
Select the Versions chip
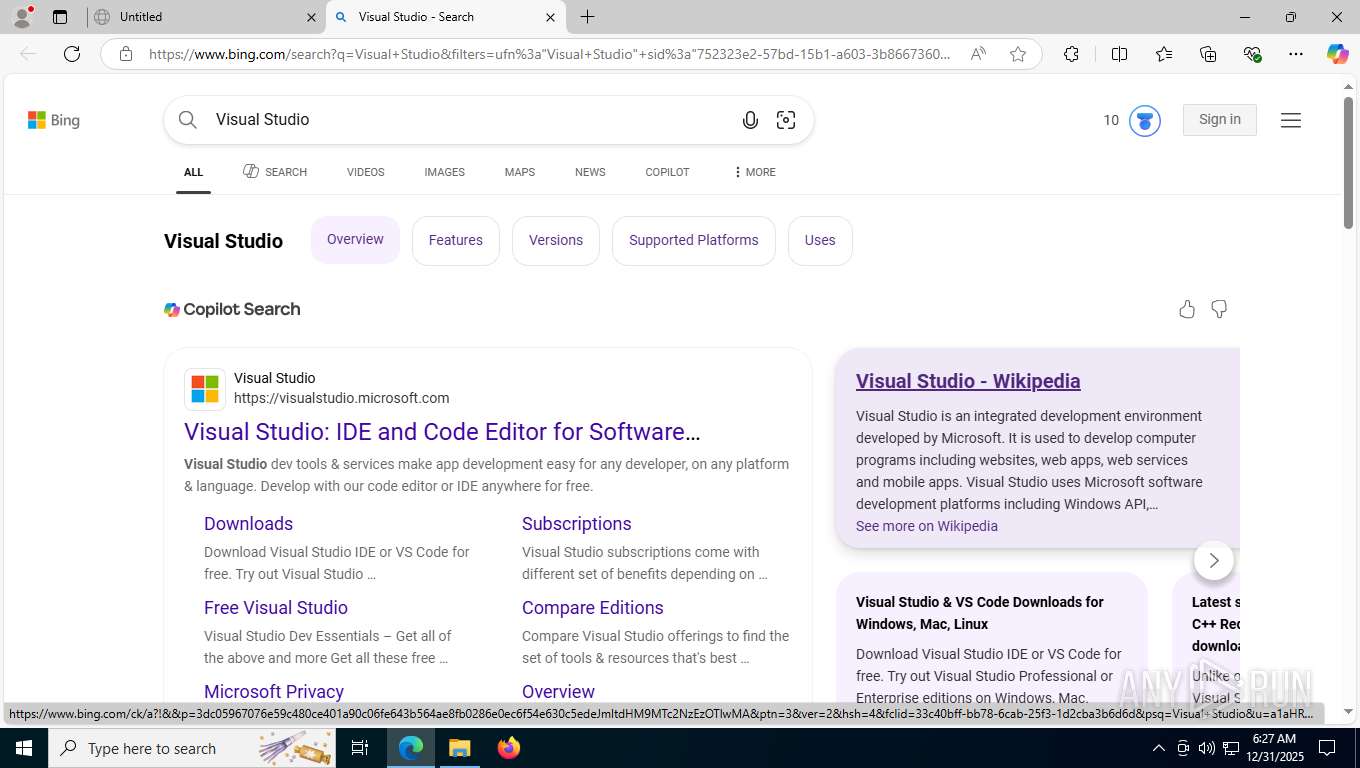[x=556, y=241]
